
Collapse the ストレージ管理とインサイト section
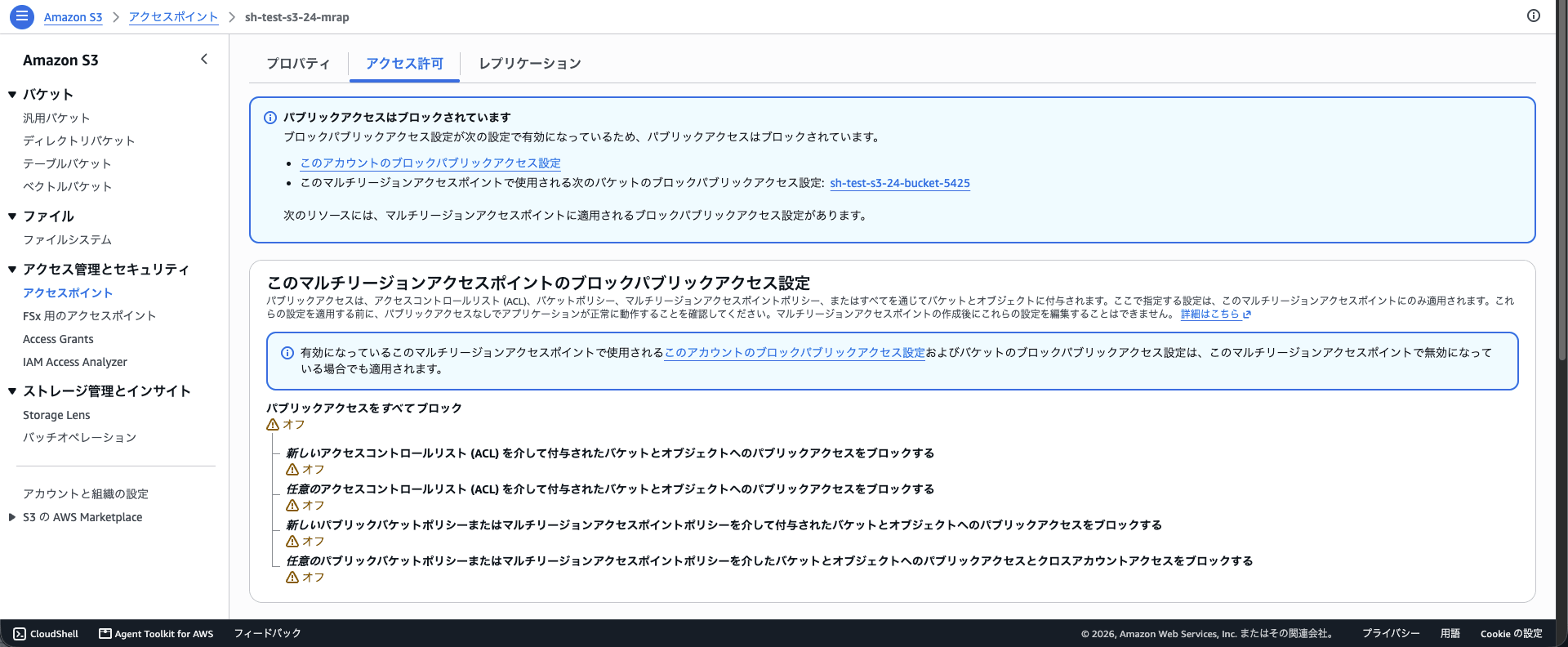12,391
